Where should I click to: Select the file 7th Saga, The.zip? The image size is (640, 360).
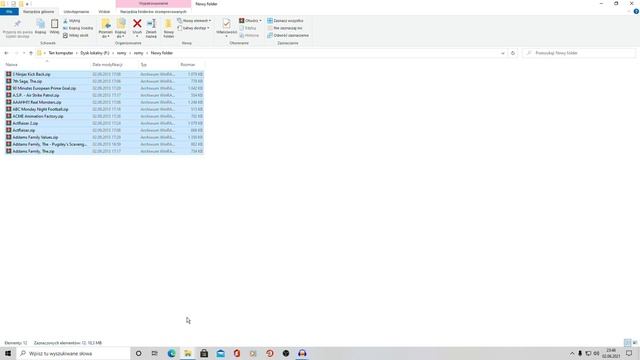click(104, 81)
